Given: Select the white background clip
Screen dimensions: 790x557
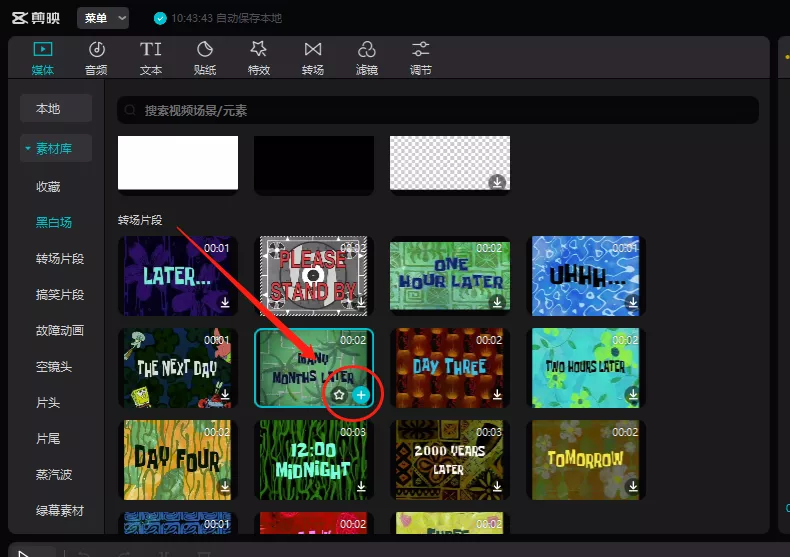Looking at the screenshot, I should click(178, 163).
